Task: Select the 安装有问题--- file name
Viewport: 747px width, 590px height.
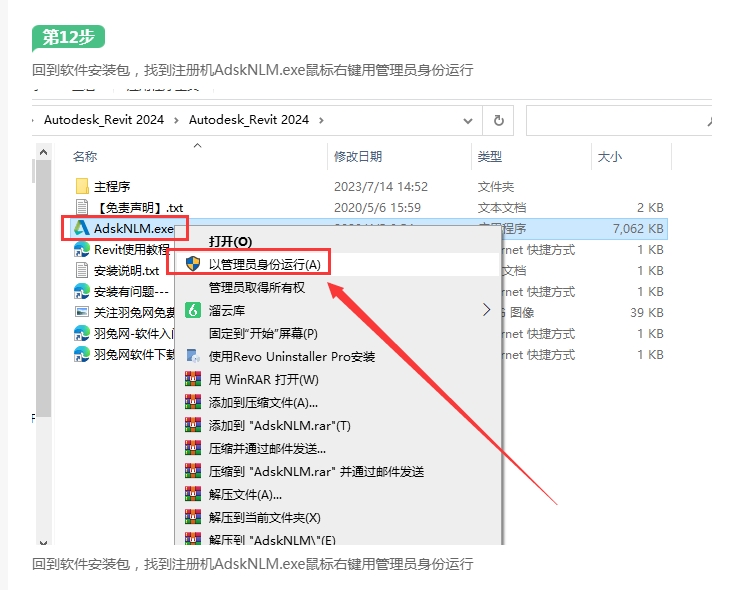Action: point(131,292)
